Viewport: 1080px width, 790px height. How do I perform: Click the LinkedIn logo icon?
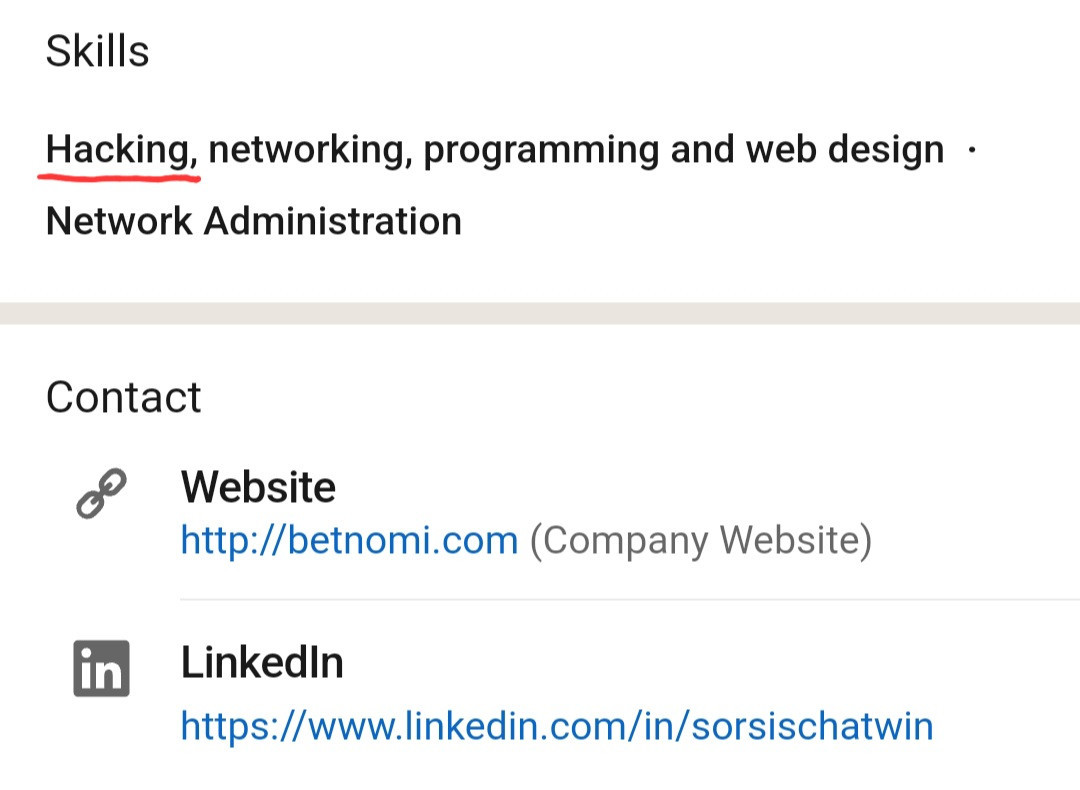pos(101,668)
